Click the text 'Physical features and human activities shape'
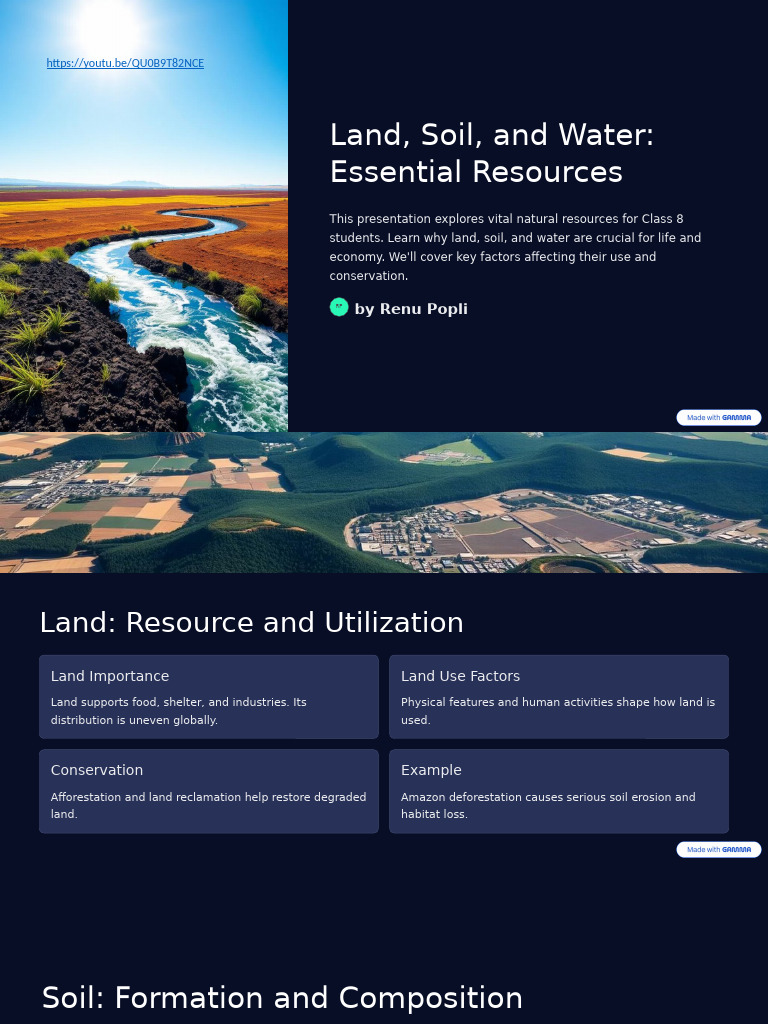The image size is (768, 1024). (x=525, y=702)
